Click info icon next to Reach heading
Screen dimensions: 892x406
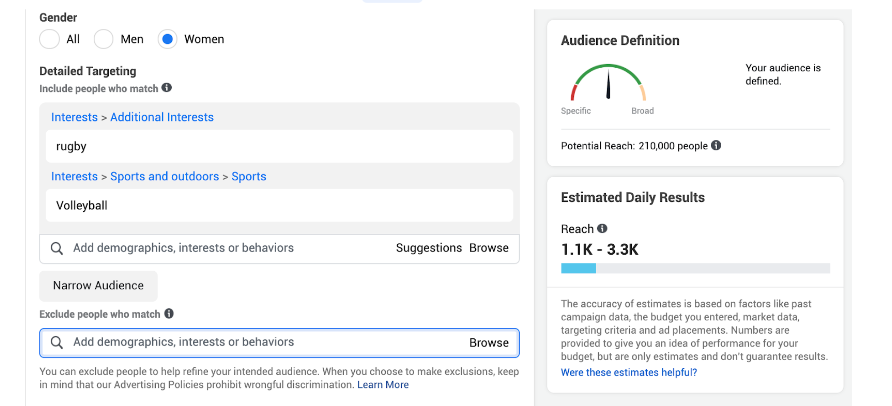pos(602,229)
